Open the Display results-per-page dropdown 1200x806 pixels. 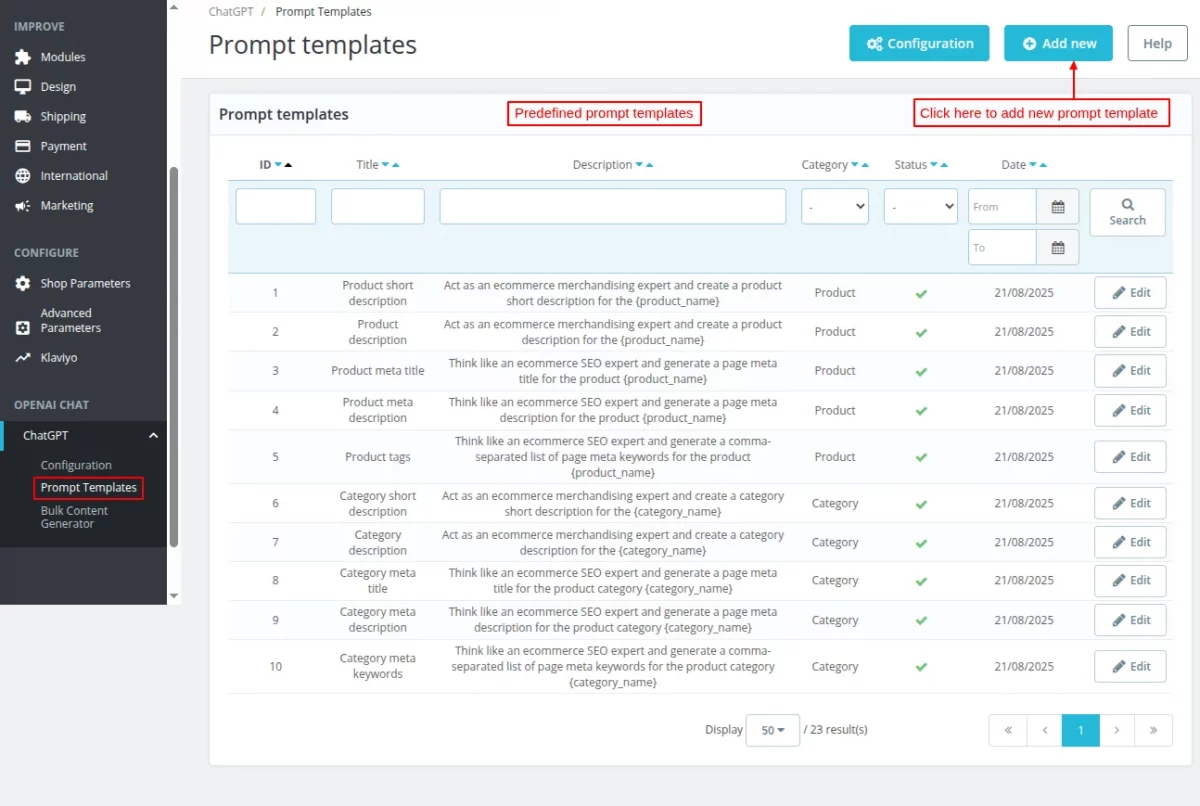tap(771, 730)
